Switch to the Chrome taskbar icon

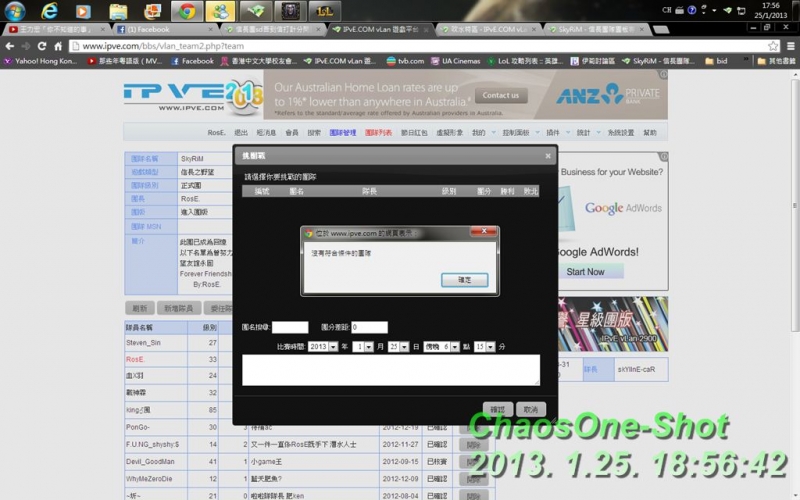[186, 11]
